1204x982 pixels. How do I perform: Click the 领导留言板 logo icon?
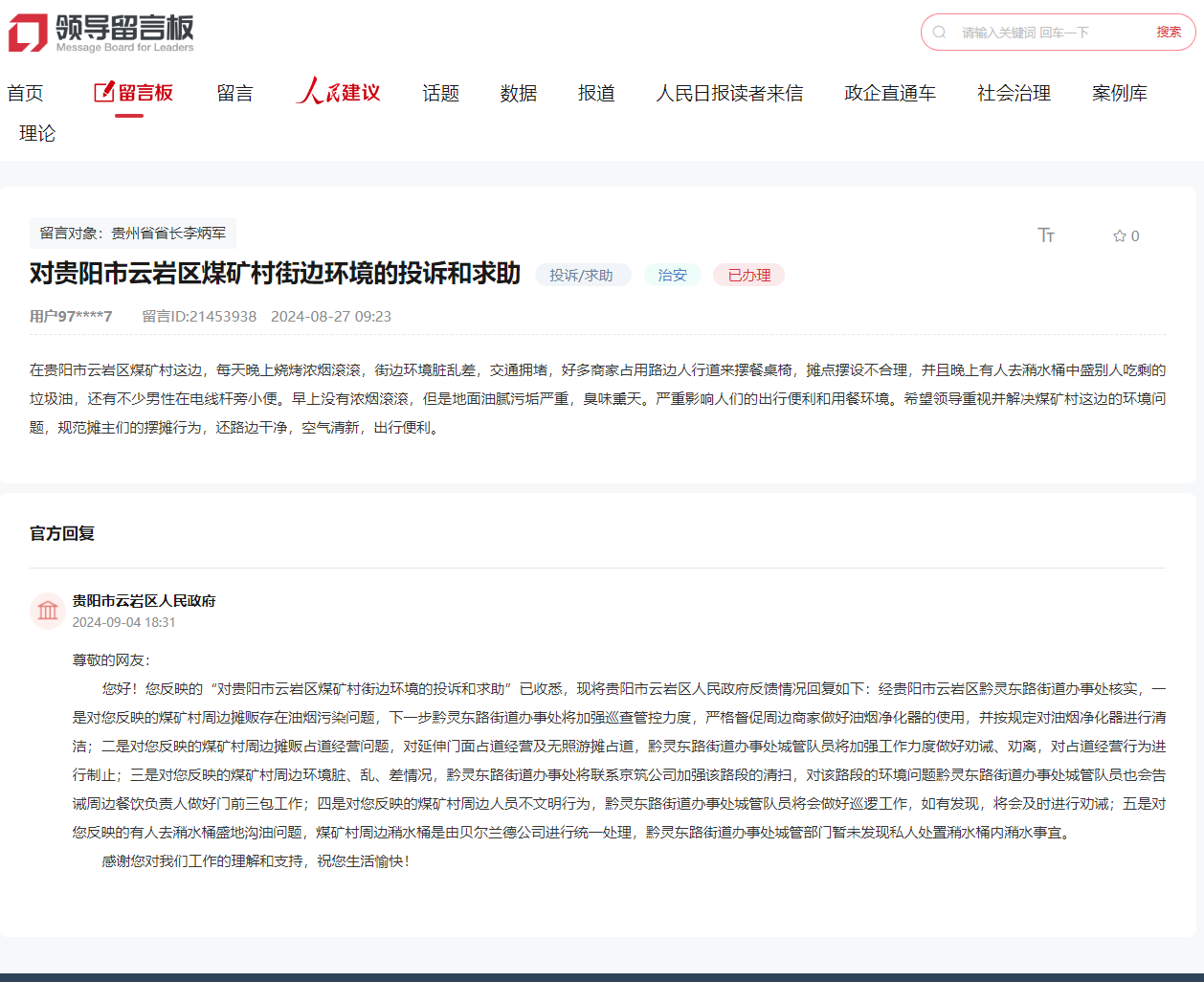pos(28,31)
